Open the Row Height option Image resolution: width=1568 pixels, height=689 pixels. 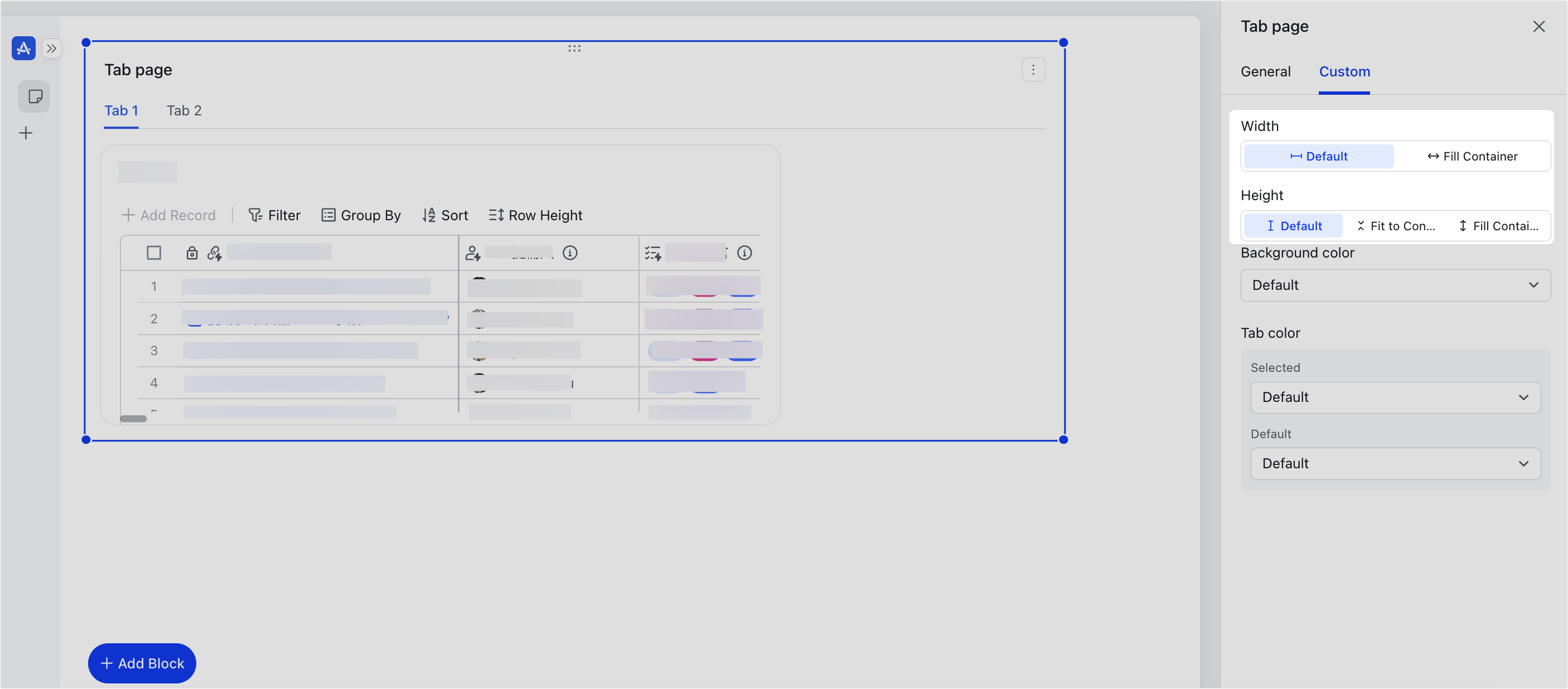click(535, 215)
